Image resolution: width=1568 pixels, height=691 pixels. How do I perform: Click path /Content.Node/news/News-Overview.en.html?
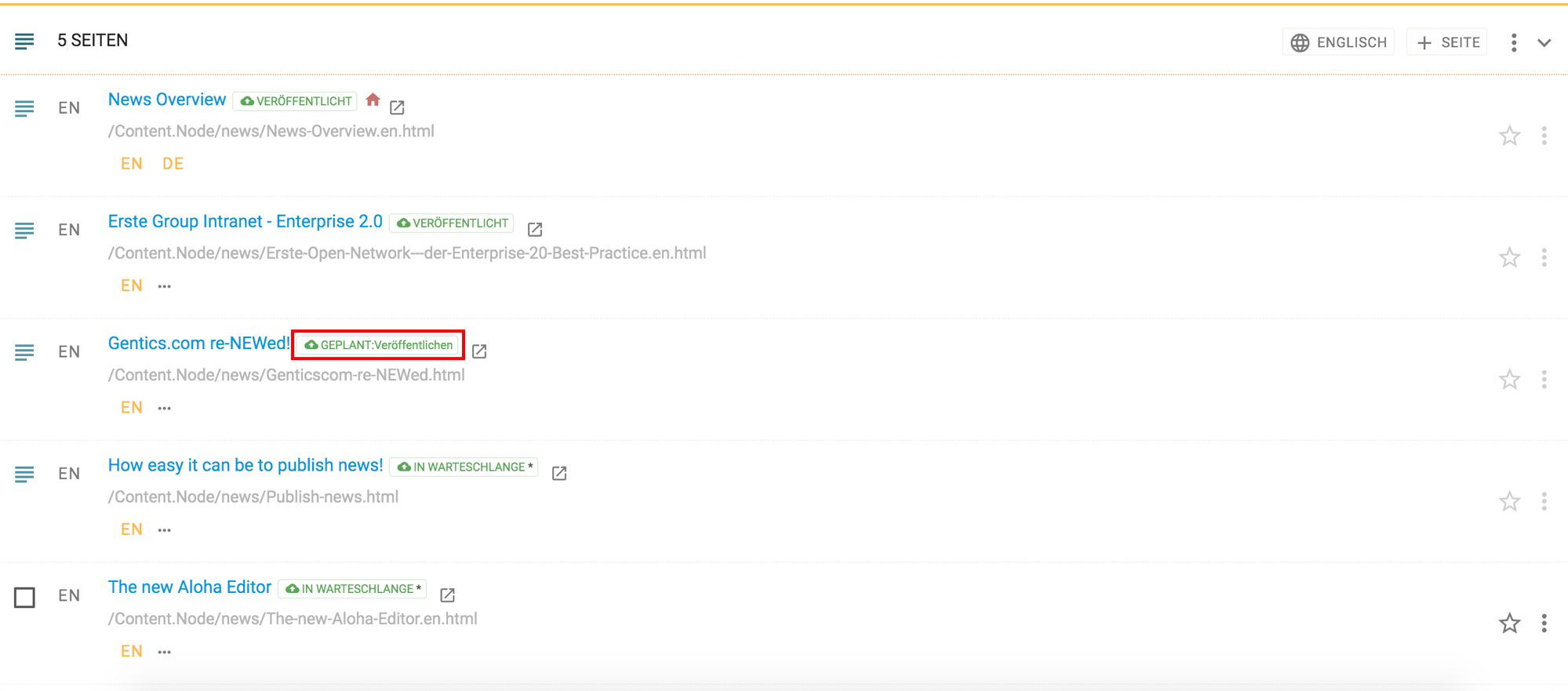[271, 131]
